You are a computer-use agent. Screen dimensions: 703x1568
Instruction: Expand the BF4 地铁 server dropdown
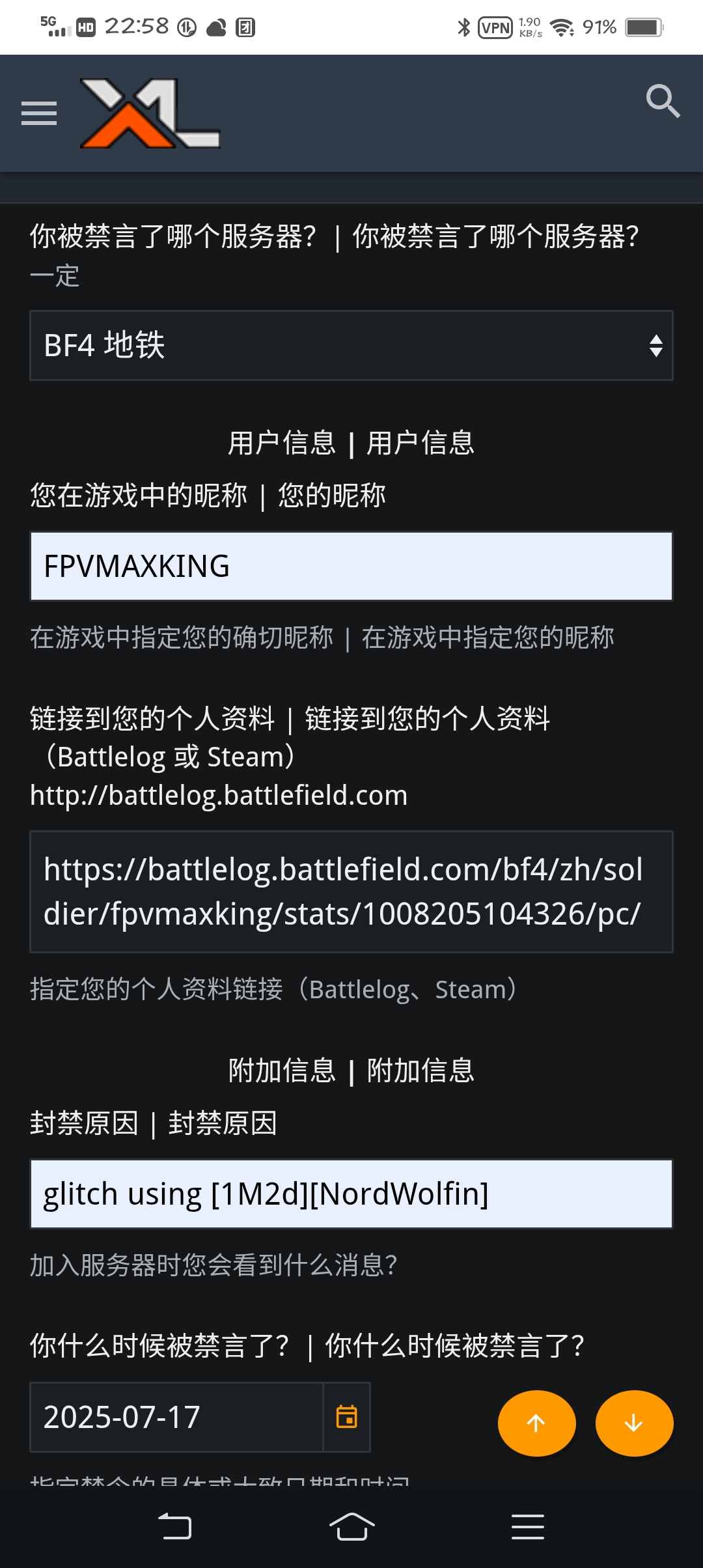351,345
